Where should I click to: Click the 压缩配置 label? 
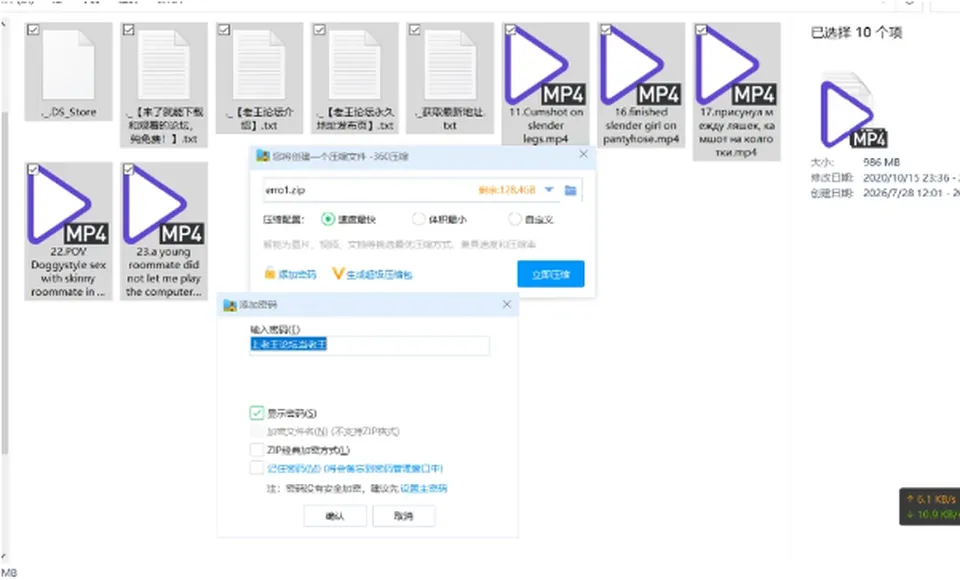[285, 219]
